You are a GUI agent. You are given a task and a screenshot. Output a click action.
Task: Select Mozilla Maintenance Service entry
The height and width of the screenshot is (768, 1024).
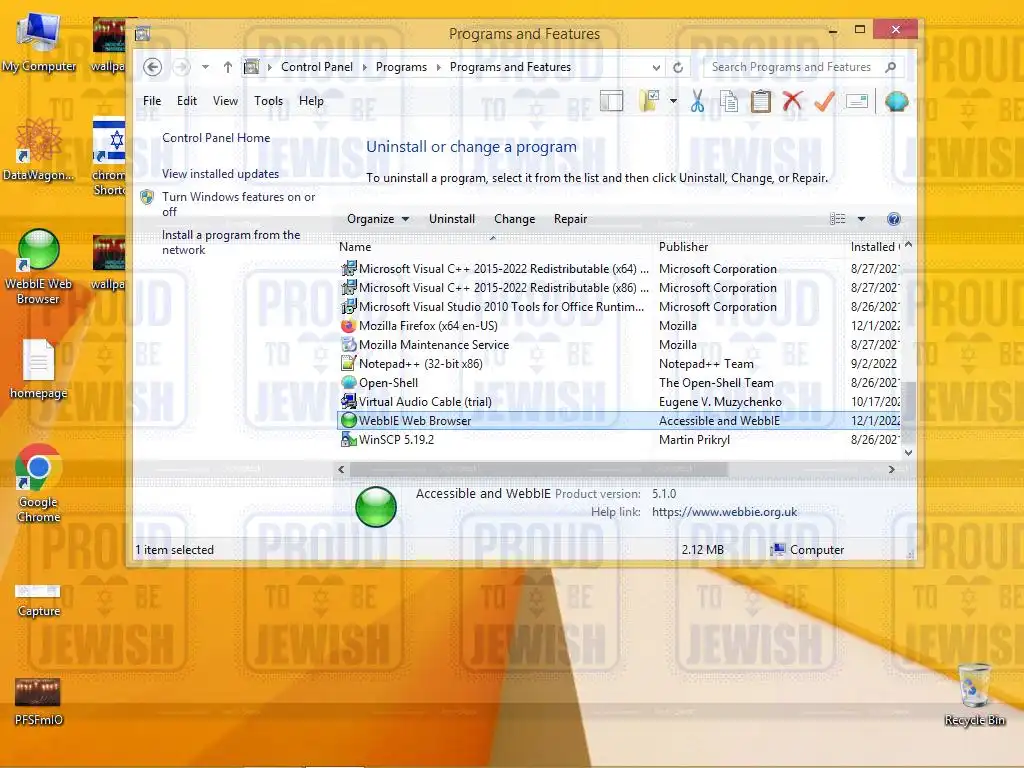(x=619, y=344)
